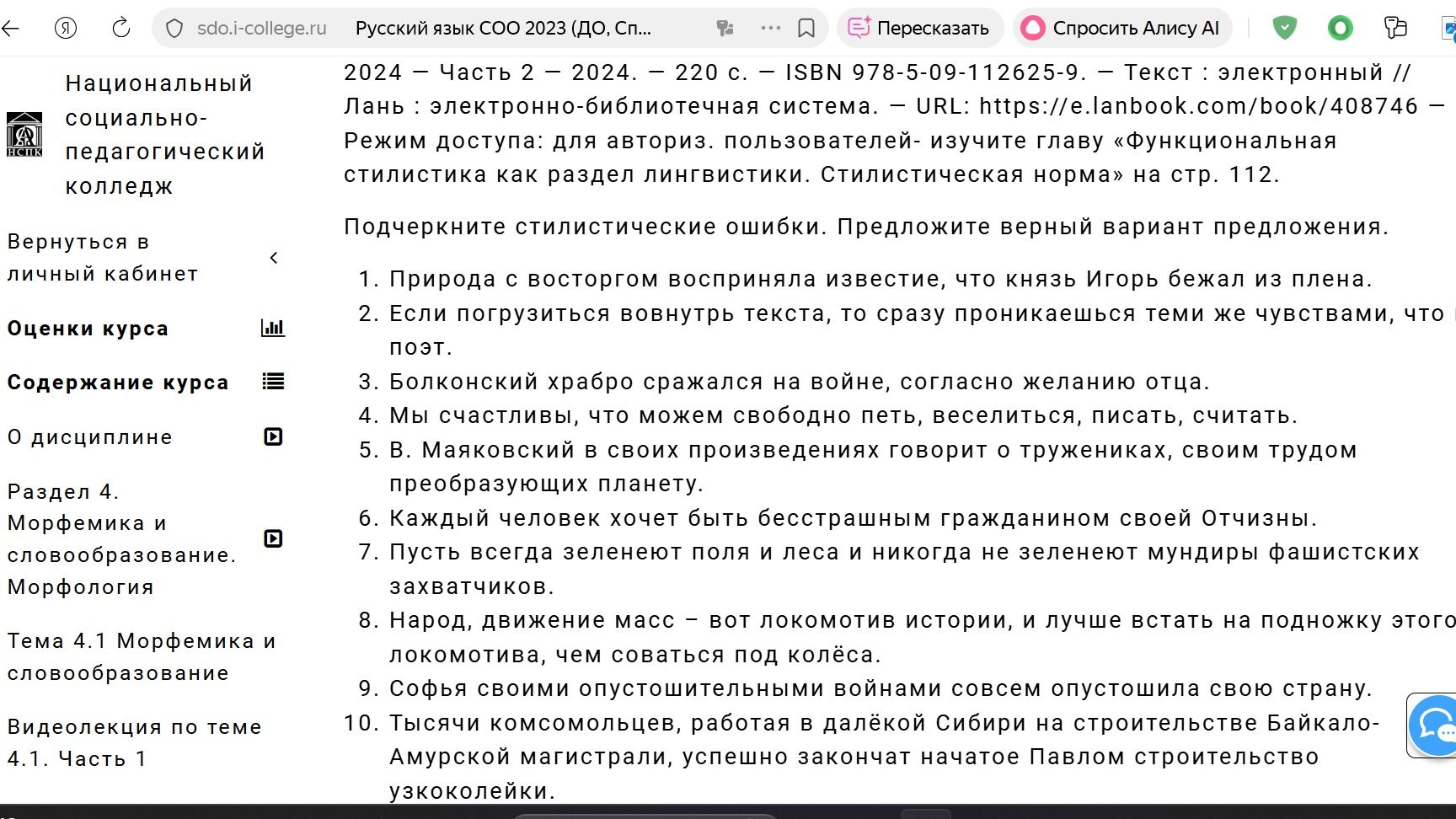Screen dimensions: 1456x819
Task: Open Оценки курса
Action: 88,329
